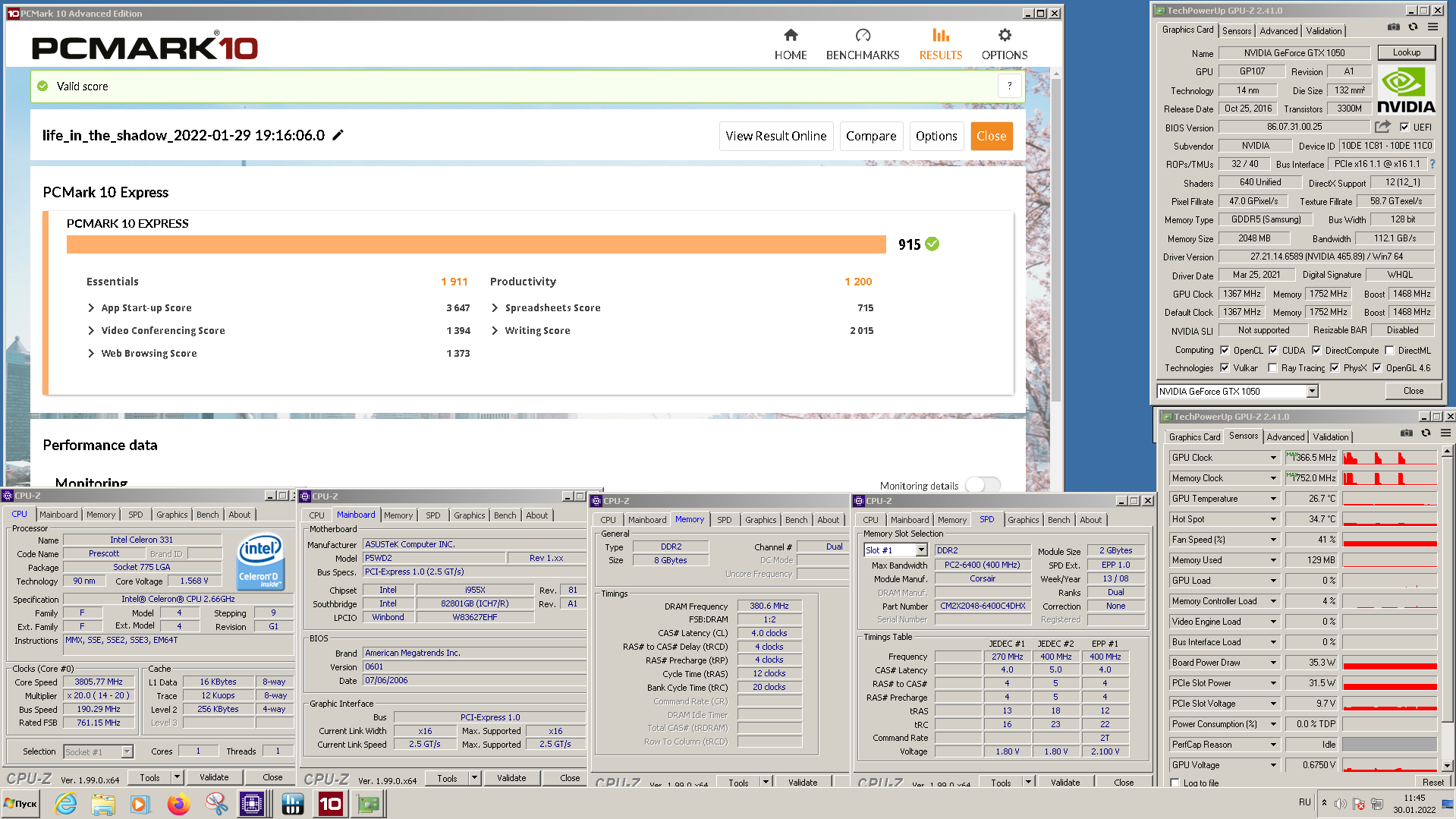
Task: Click Validate in the CPU-Z CPU window
Action: (x=214, y=777)
